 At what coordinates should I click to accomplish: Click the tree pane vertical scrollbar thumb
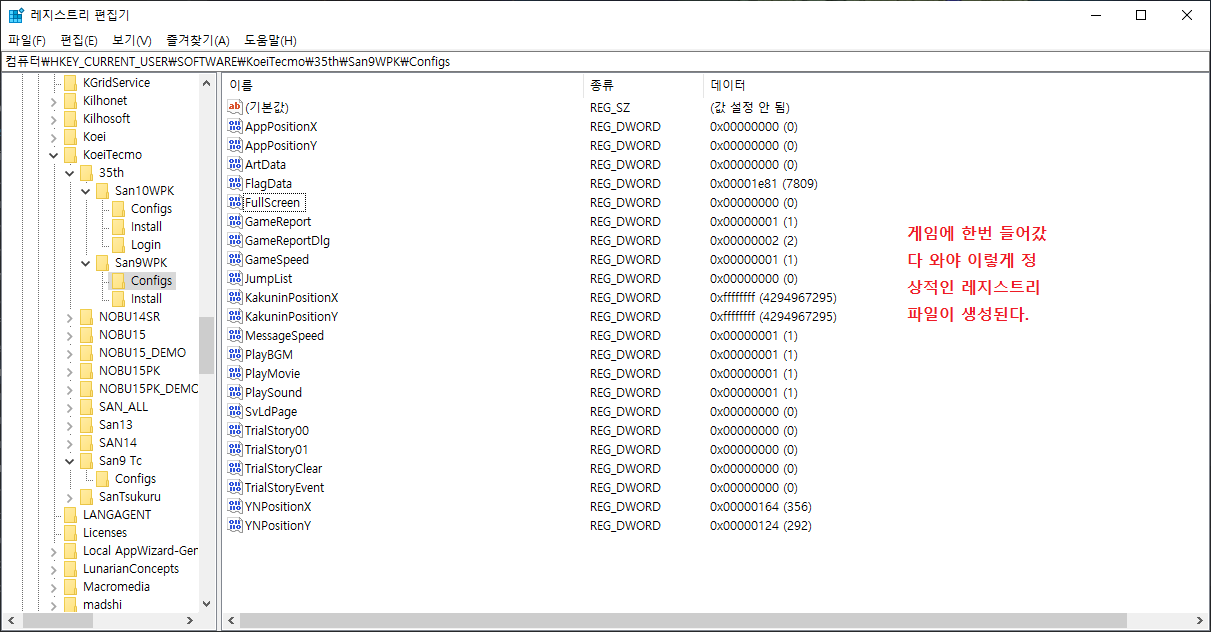(x=207, y=345)
